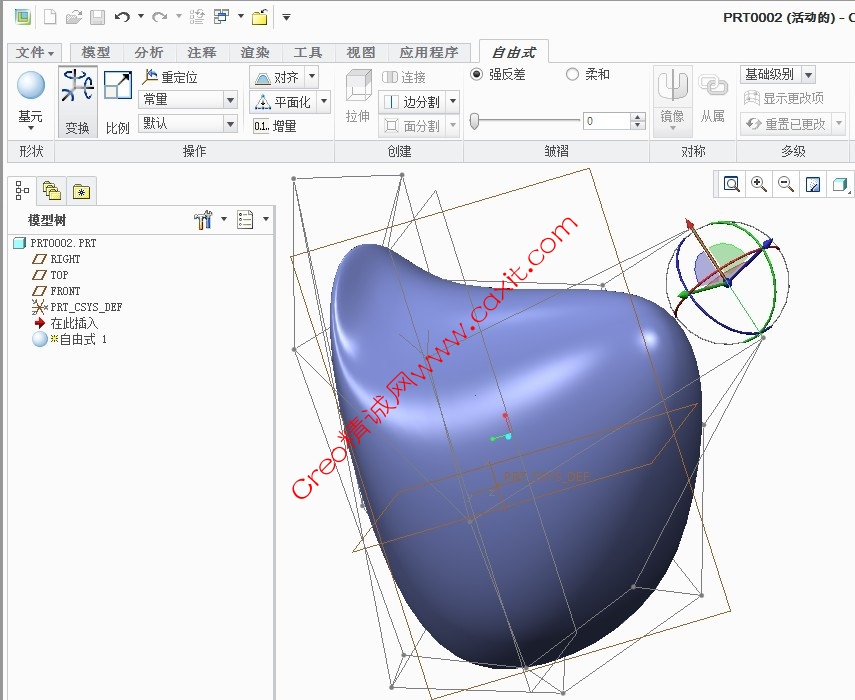Open the model tree settings tool icon
855x700 pixels.
click(x=203, y=220)
